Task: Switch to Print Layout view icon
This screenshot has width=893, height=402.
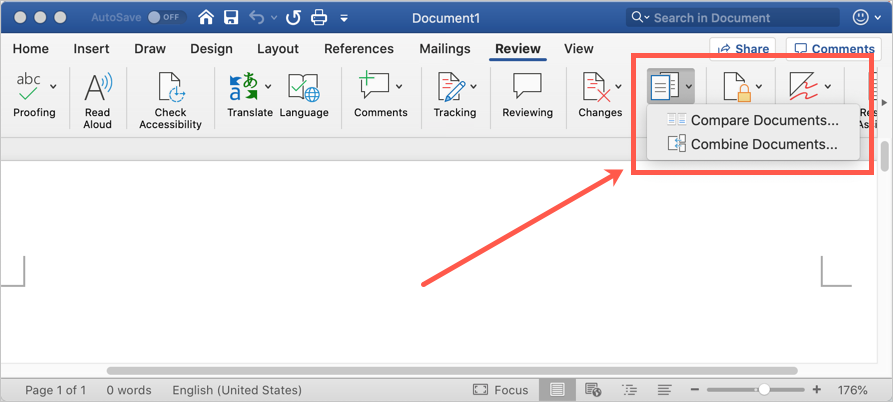Action: pyautogui.click(x=557, y=390)
